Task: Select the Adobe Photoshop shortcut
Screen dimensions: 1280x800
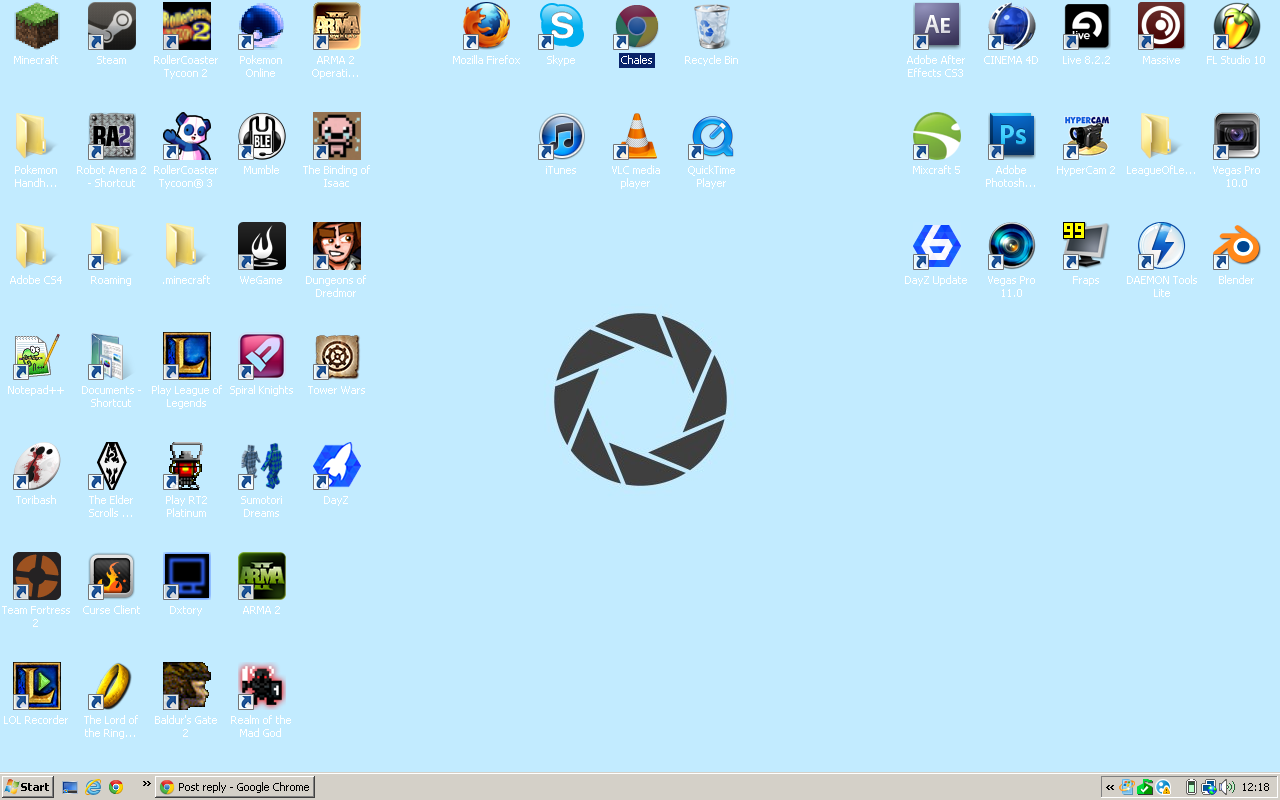Action: click(x=1011, y=137)
